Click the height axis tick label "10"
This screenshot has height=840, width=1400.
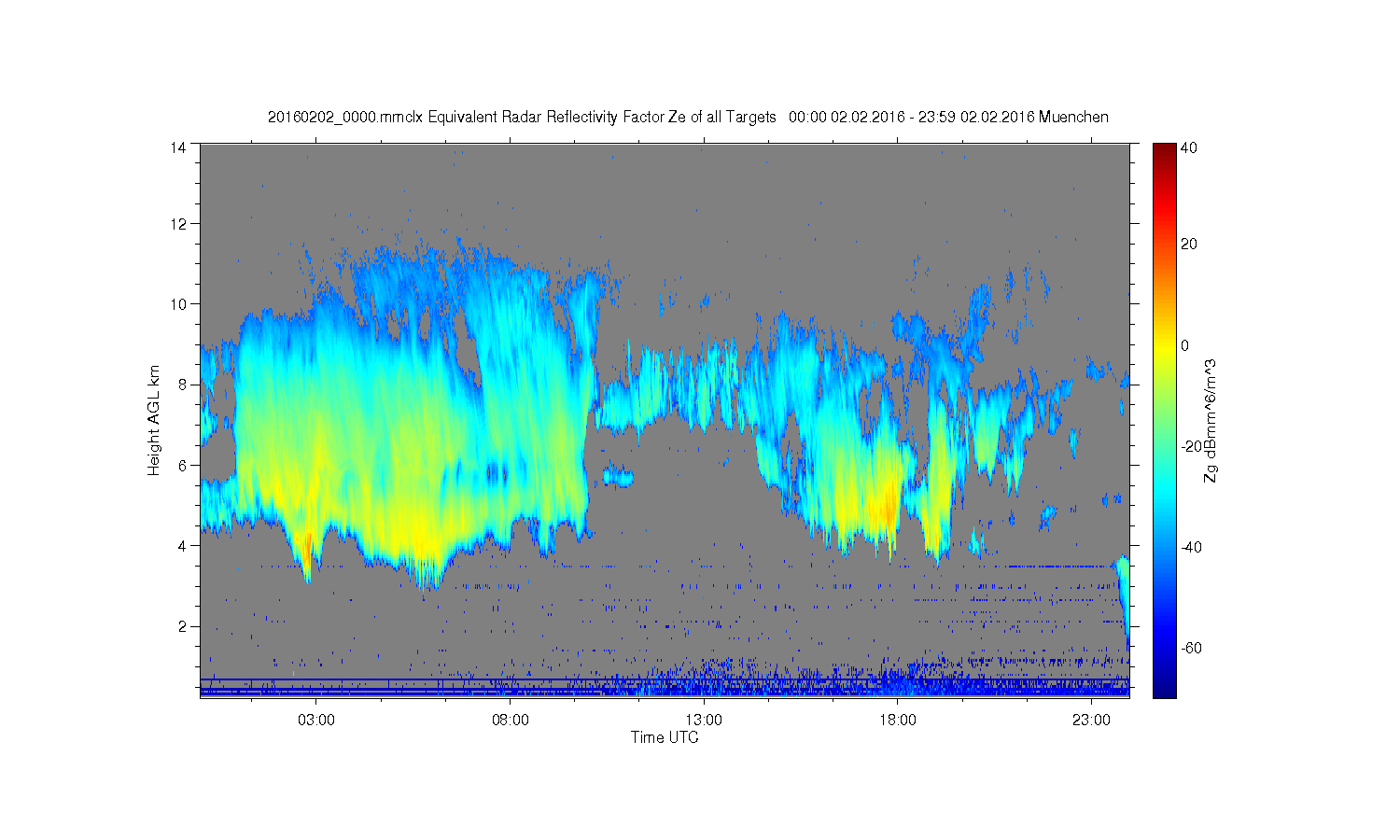point(178,304)
